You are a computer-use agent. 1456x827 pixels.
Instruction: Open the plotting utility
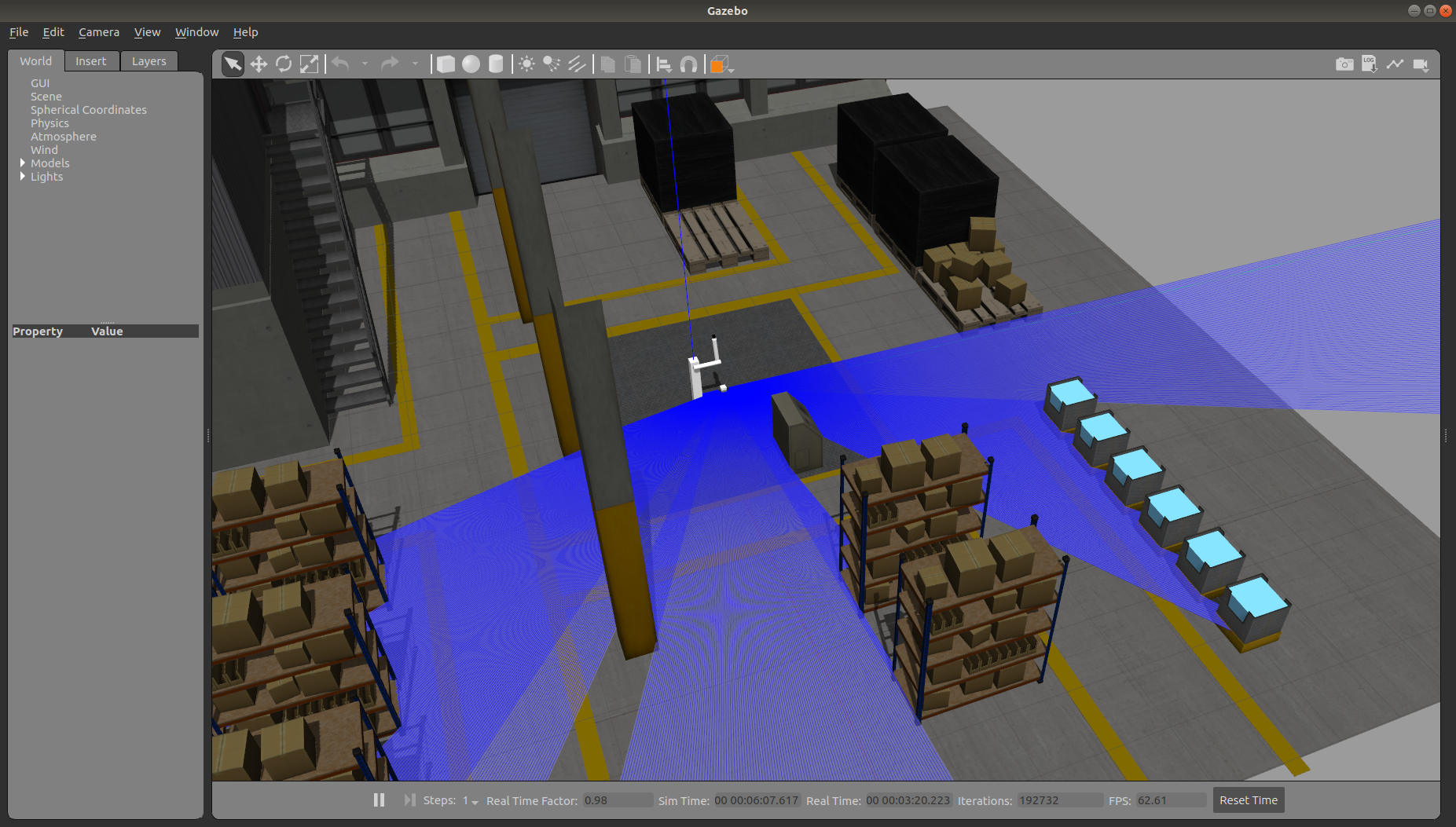click(1395, 64)
